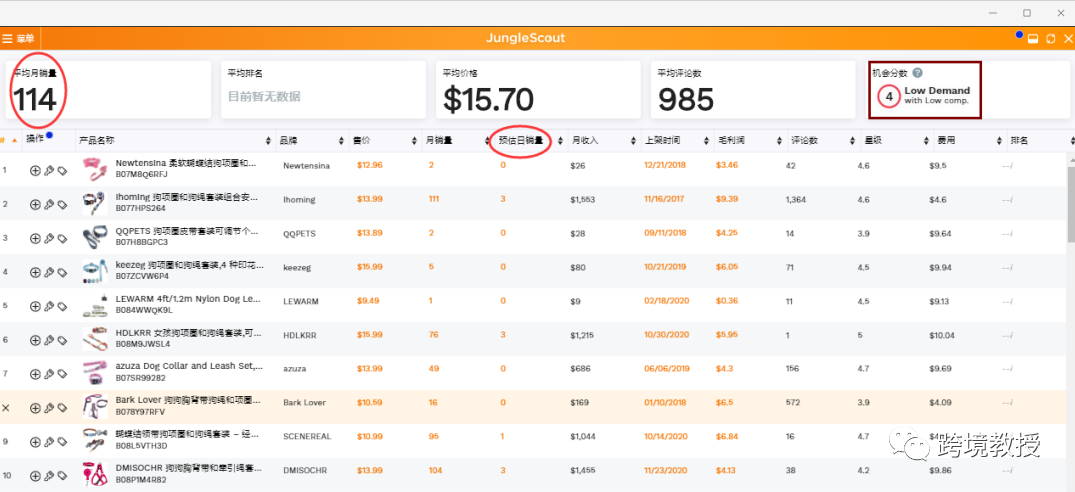Click the $6.84 gross profit cell
1075x492 pixels.
(x=727, y=436)
